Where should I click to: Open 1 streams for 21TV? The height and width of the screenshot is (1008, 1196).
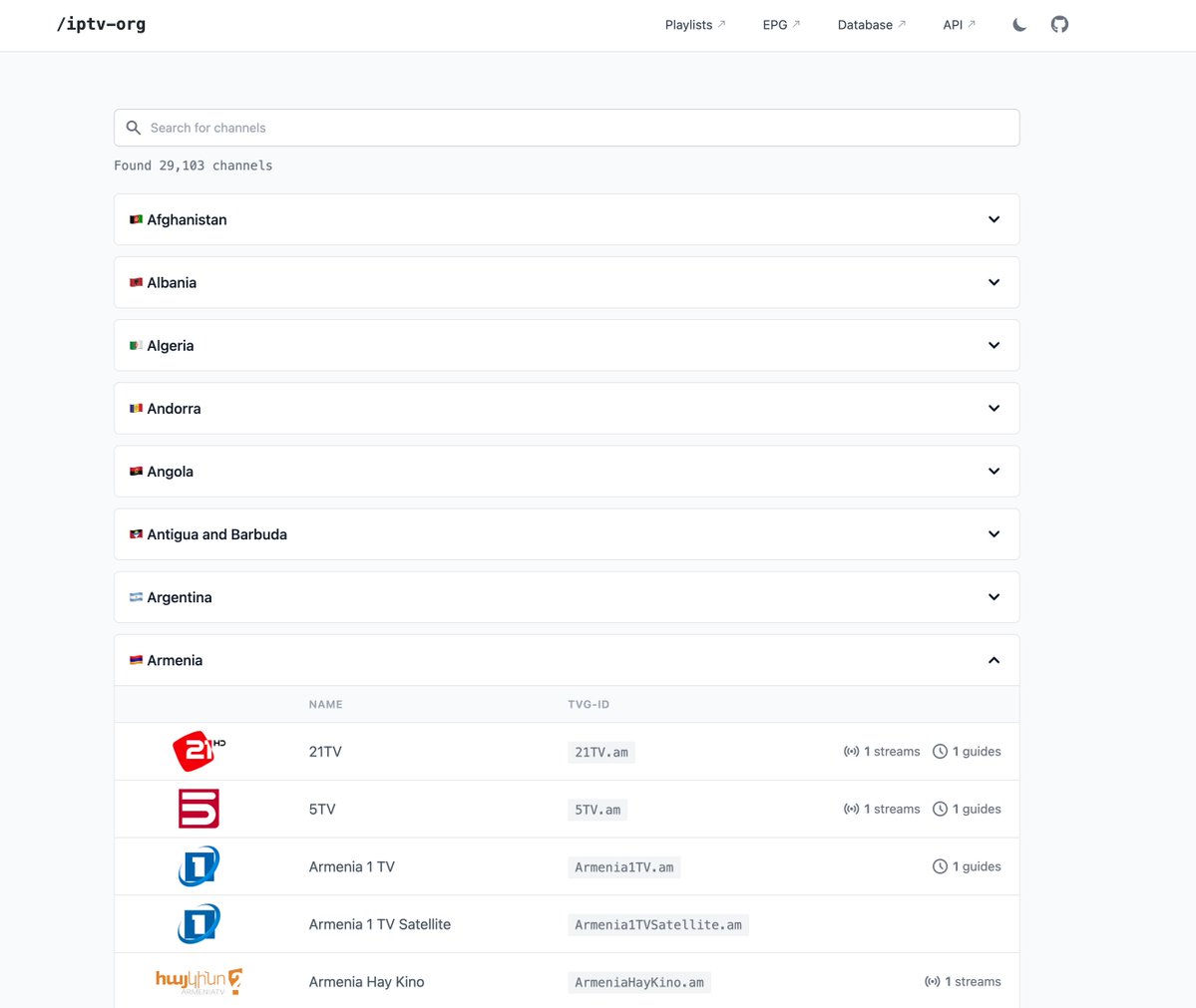882,752
